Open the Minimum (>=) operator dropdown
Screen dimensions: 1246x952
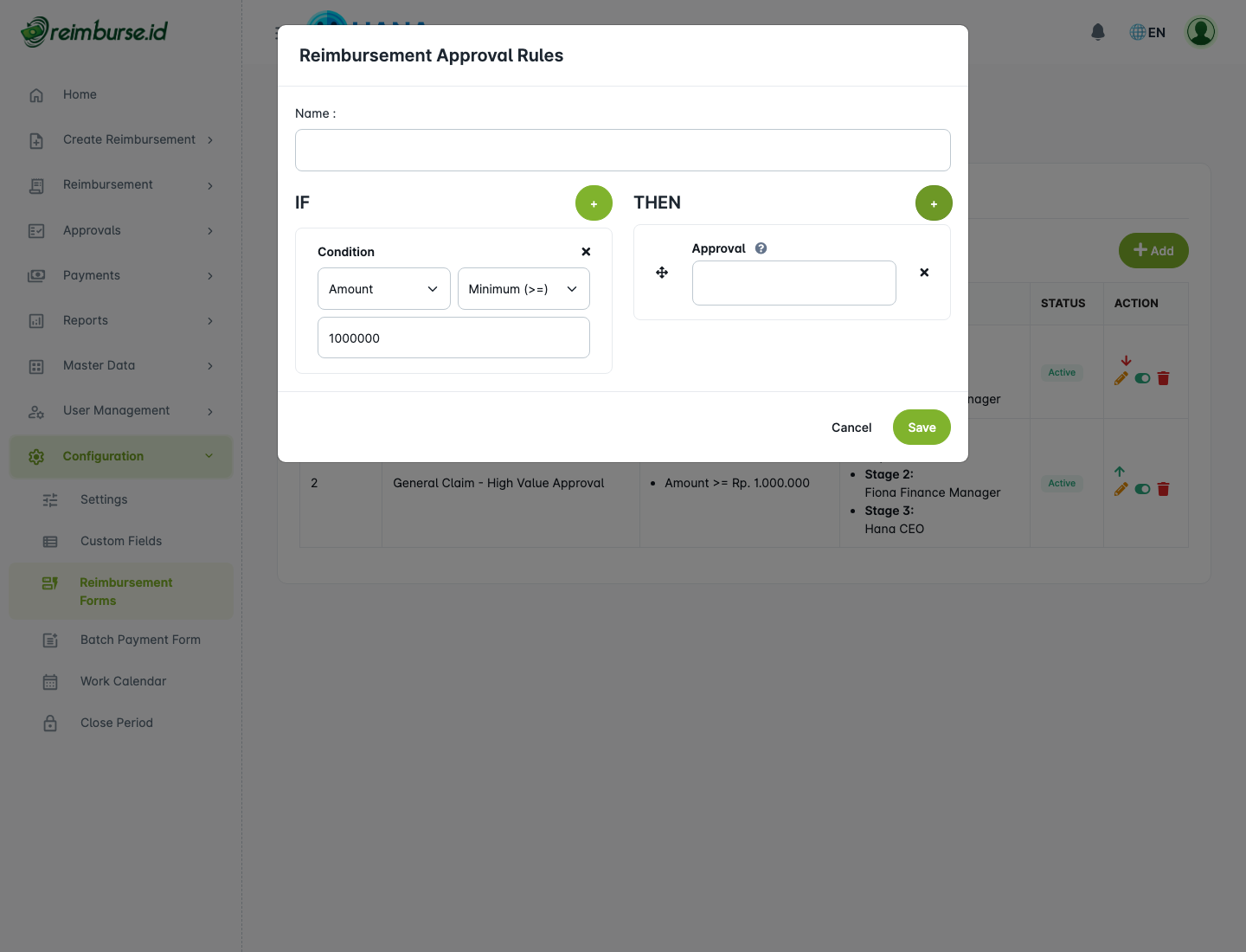click(523, 289)
